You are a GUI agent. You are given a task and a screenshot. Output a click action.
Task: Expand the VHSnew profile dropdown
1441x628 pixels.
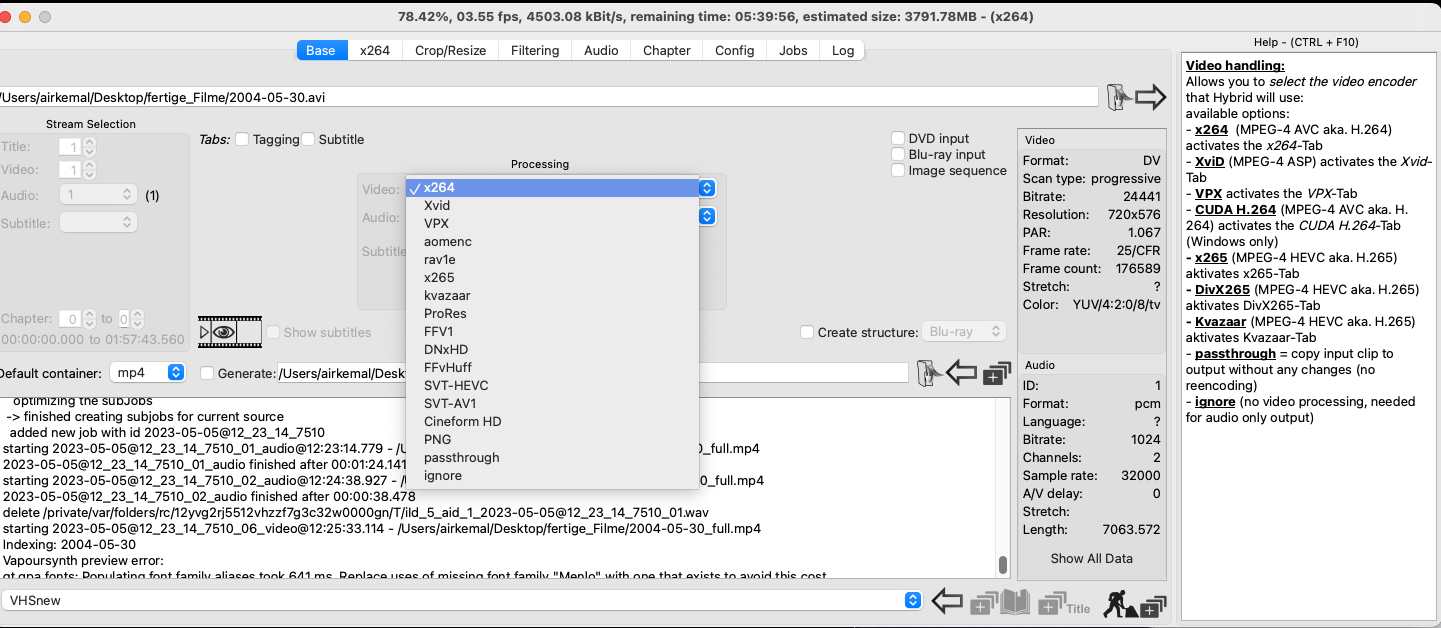coord(912,600)
